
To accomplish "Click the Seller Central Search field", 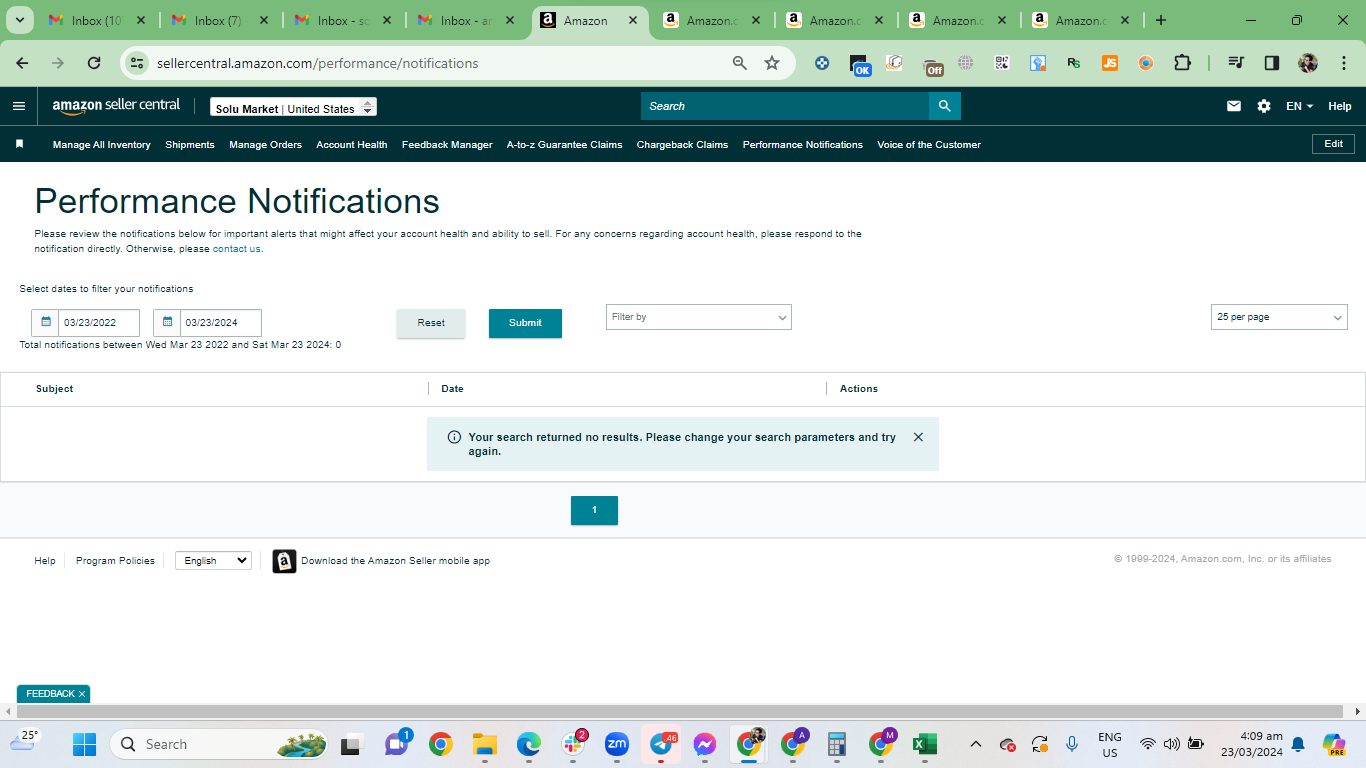I will coord(785,106).
